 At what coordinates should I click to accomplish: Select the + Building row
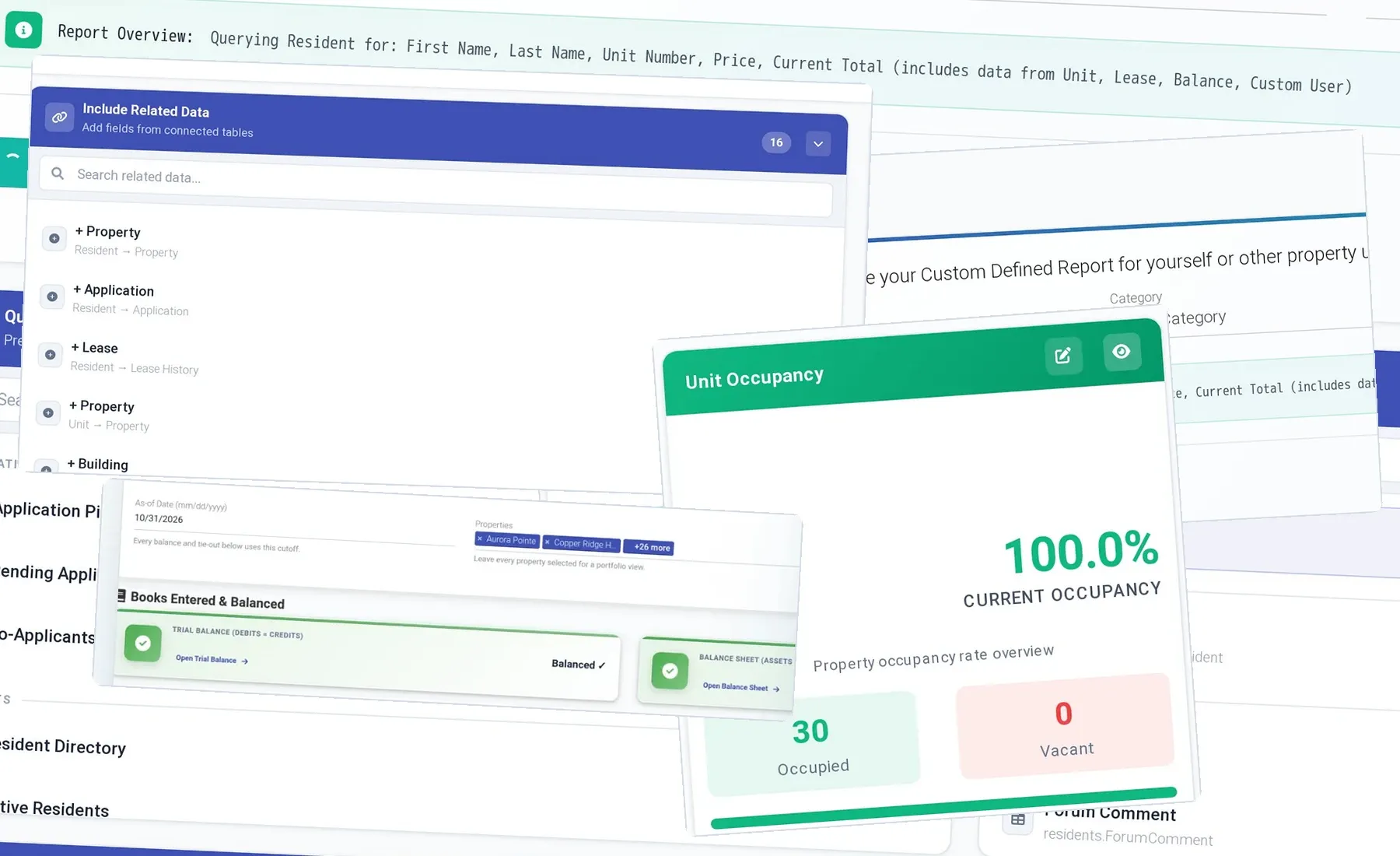click(x=98, y=464)
